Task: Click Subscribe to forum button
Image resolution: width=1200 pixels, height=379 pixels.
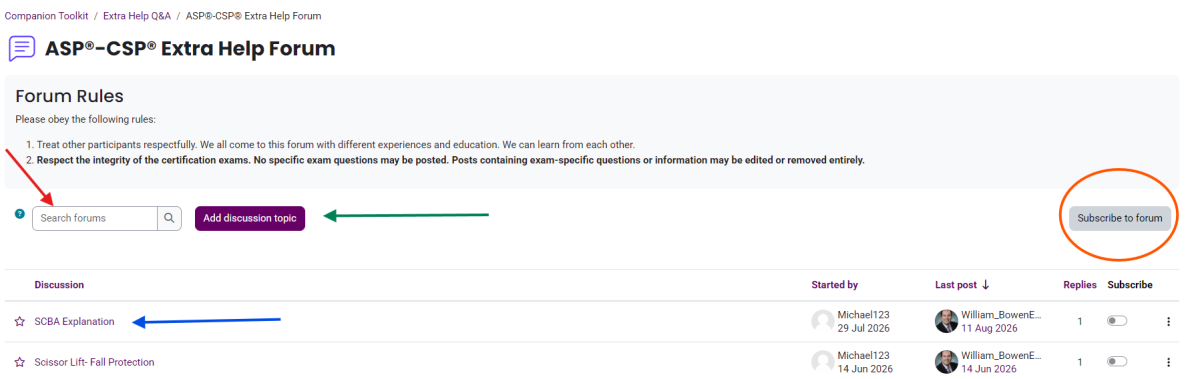Action: pyautogui.click(x=1120, y=218)
